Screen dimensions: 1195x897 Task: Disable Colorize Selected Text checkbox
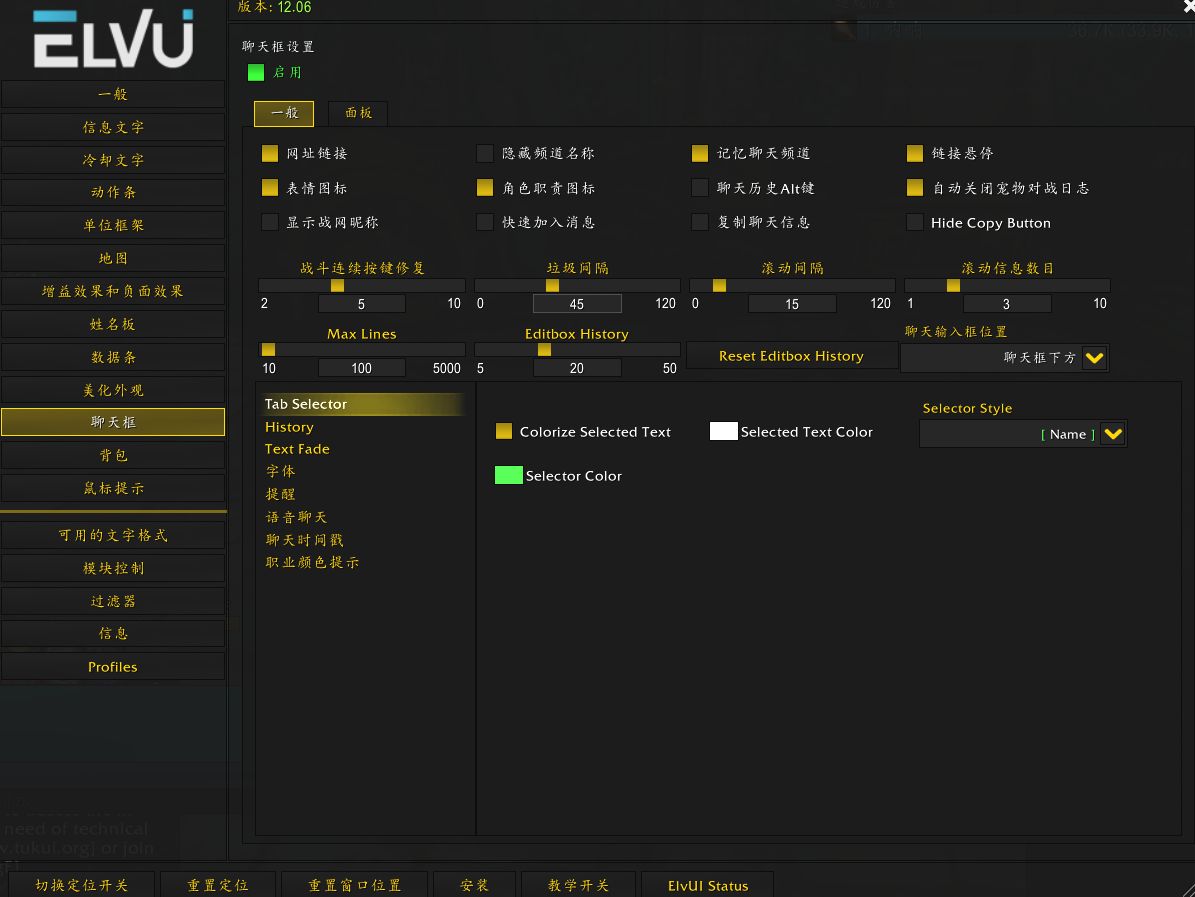(504, 432)
